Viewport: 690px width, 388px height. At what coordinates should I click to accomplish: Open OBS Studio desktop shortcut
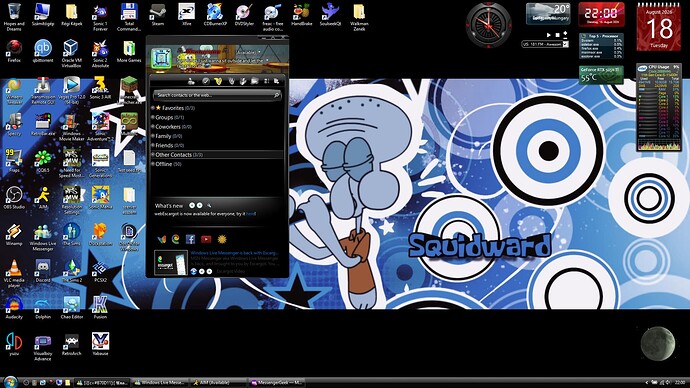pos(14,197)
